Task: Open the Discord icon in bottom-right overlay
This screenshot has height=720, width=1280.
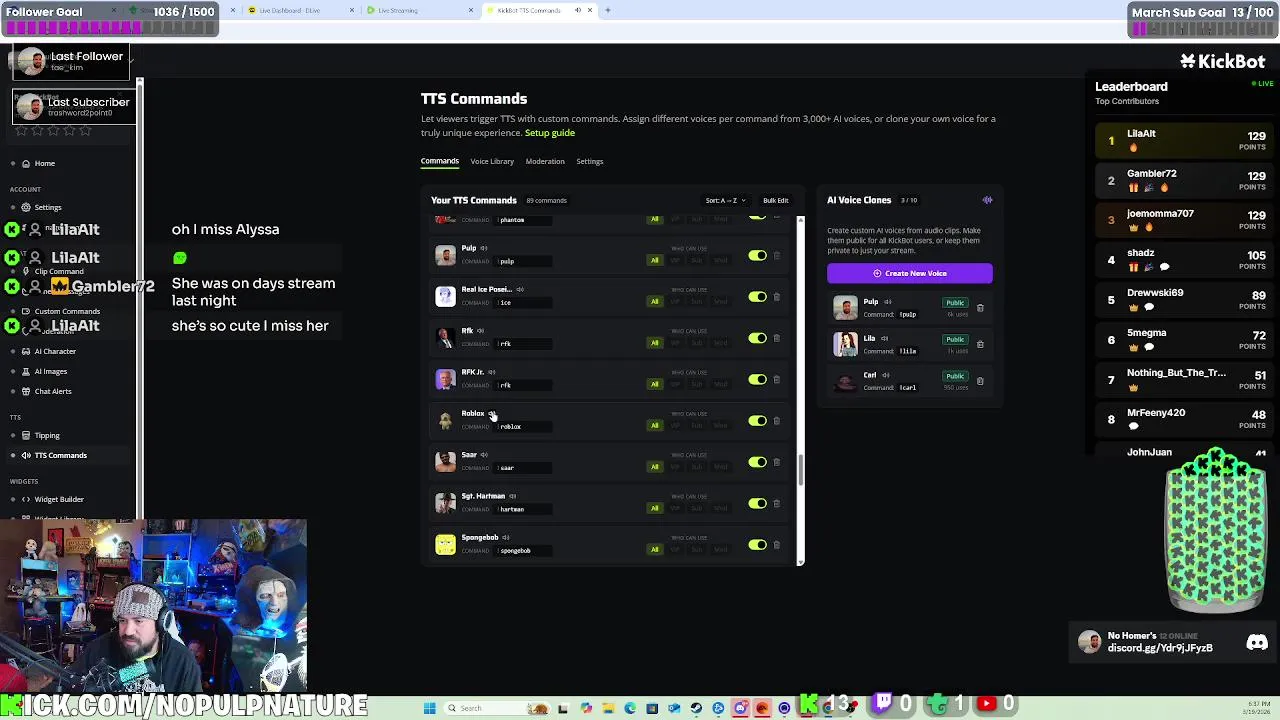Action: (1257, 643)
